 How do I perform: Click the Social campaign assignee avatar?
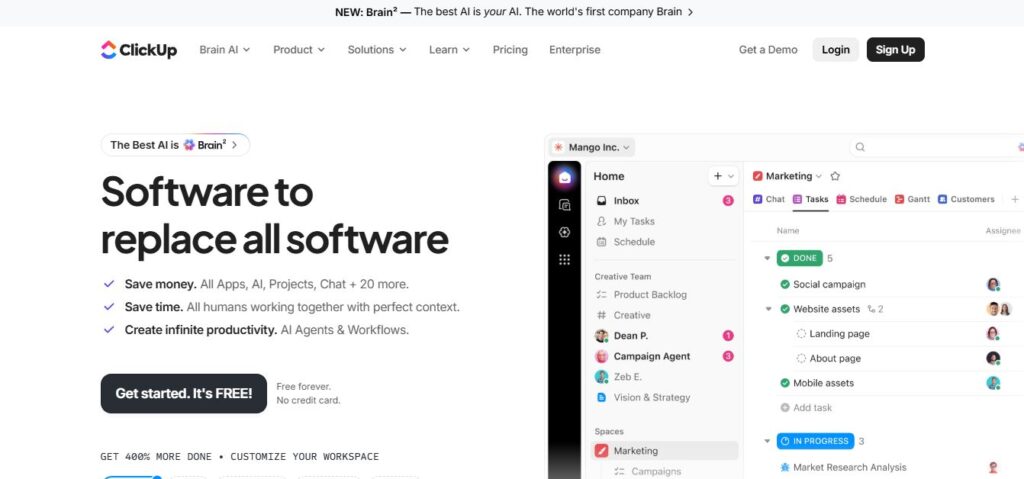click(x=993, y=284)
